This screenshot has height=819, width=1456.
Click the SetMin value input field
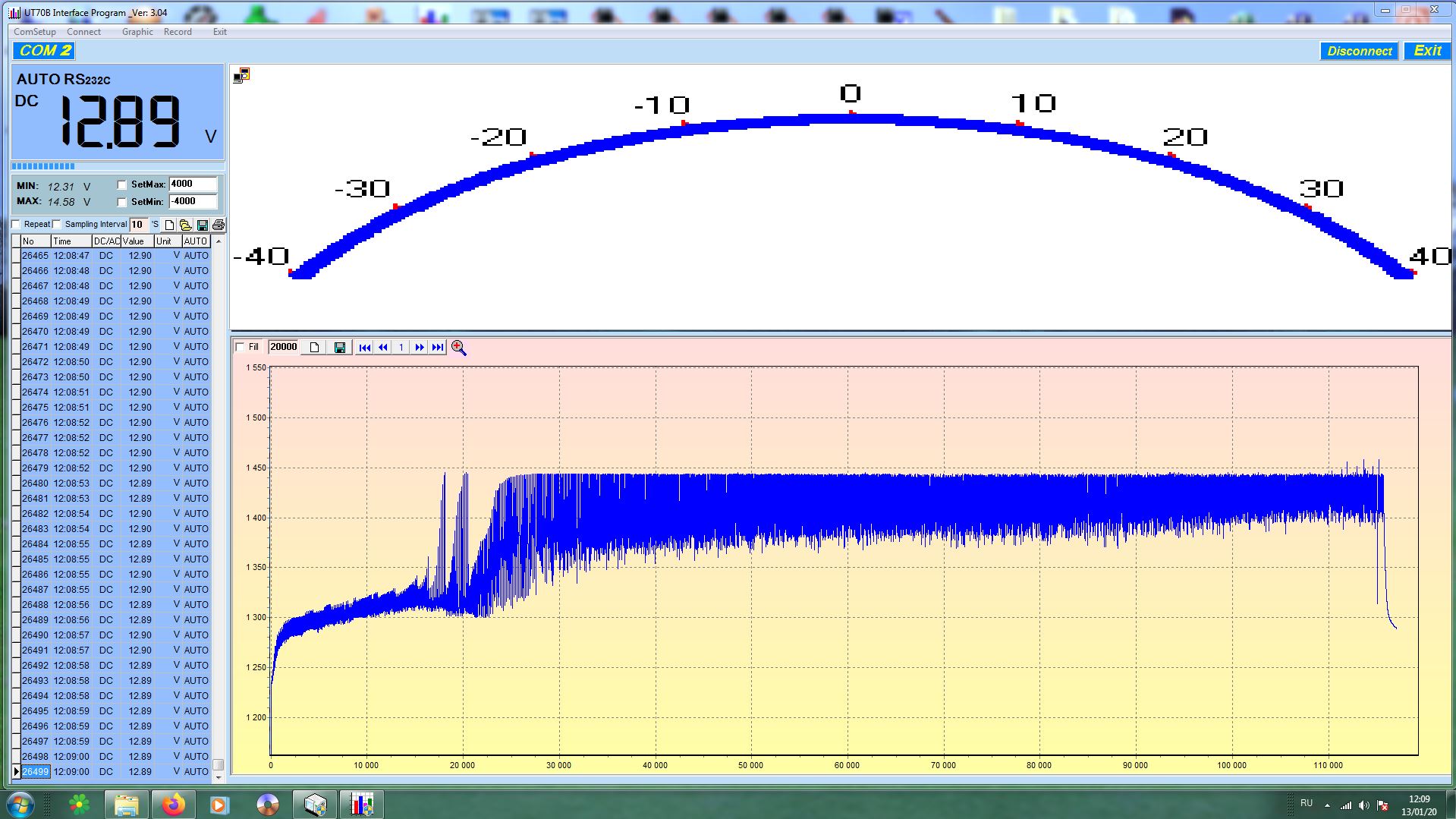pos(193,202)
